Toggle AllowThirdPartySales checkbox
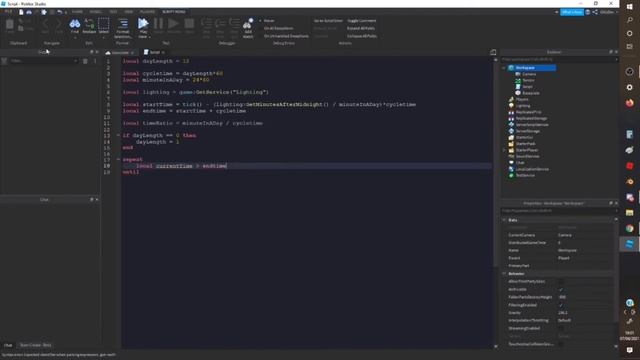The height and width of the screenshot is (360, 640). tap(561, 282)
